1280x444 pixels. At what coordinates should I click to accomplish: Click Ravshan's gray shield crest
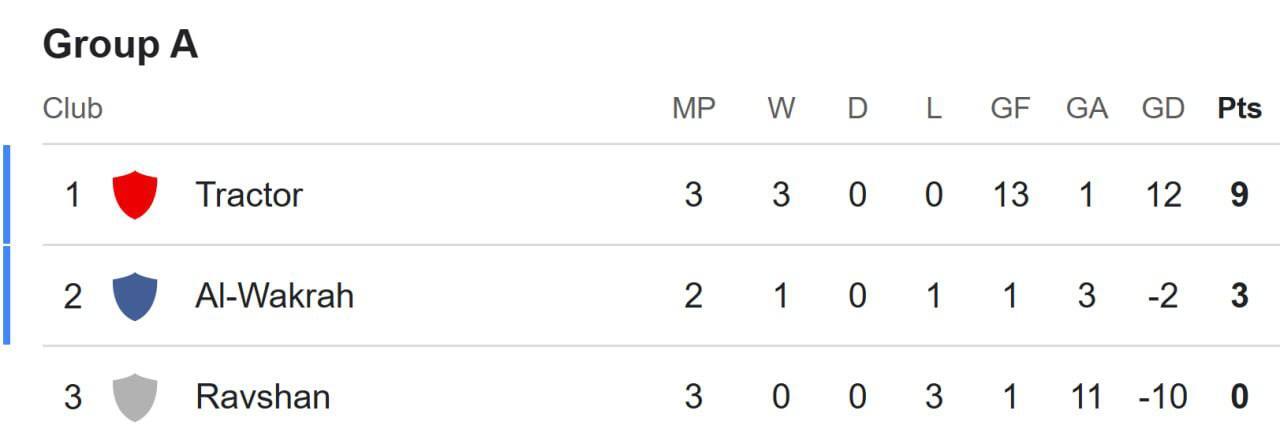pyautogui.click(x=135, y=397)
